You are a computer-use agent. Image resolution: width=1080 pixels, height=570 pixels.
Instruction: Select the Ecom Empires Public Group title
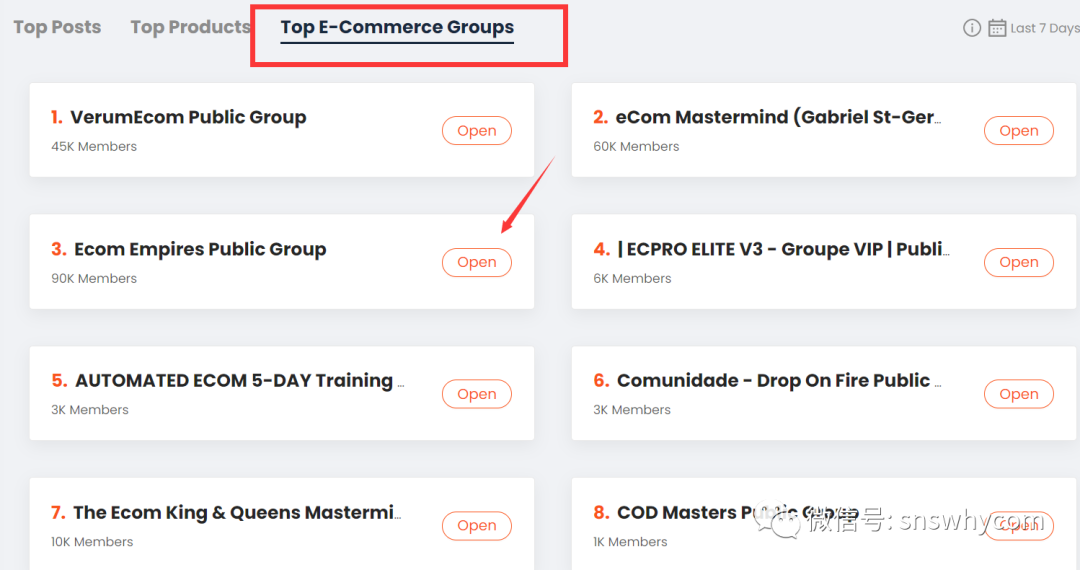coord(200,249)
